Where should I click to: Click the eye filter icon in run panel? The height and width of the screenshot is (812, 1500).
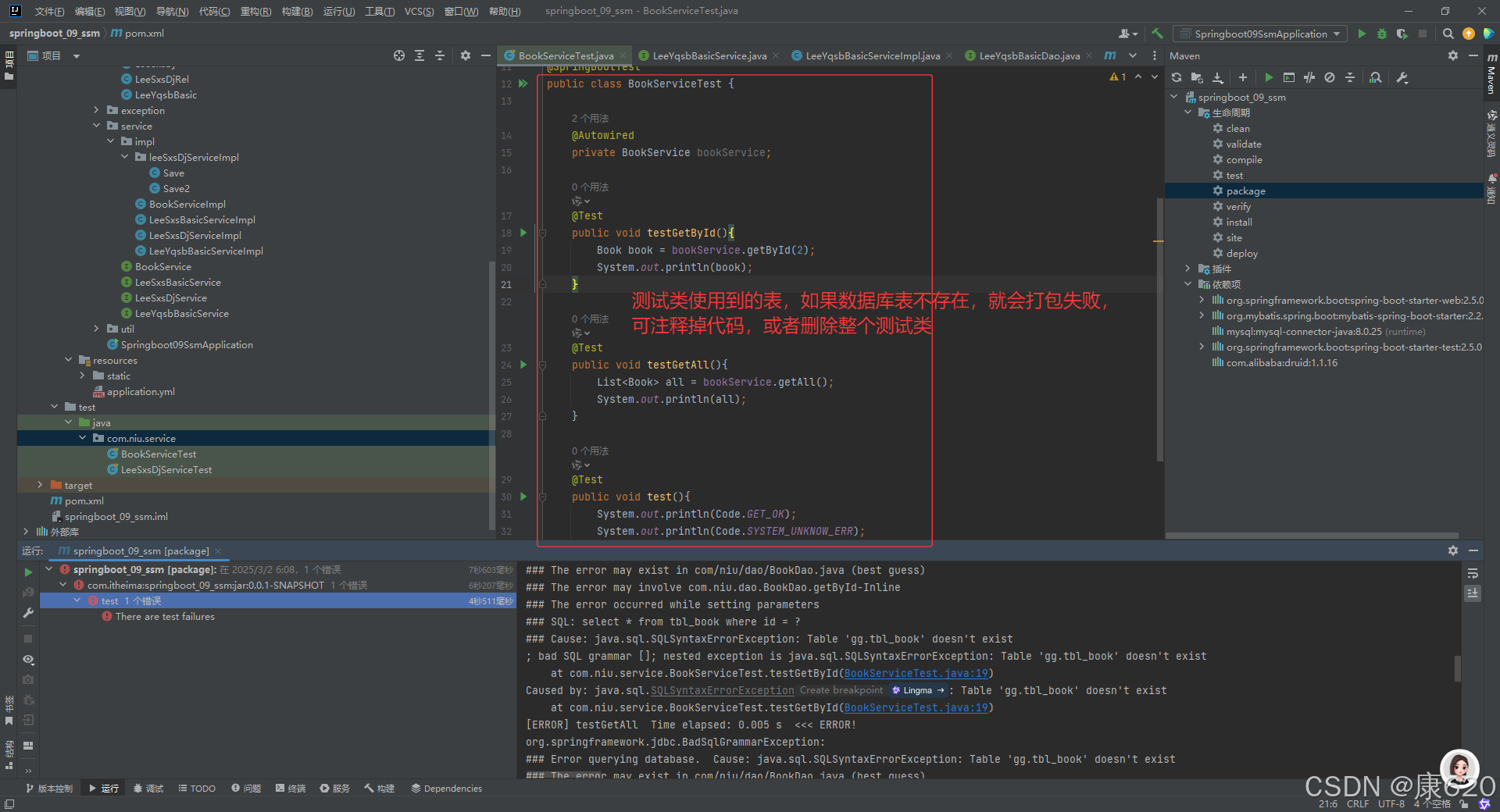(x=28, y=660)
